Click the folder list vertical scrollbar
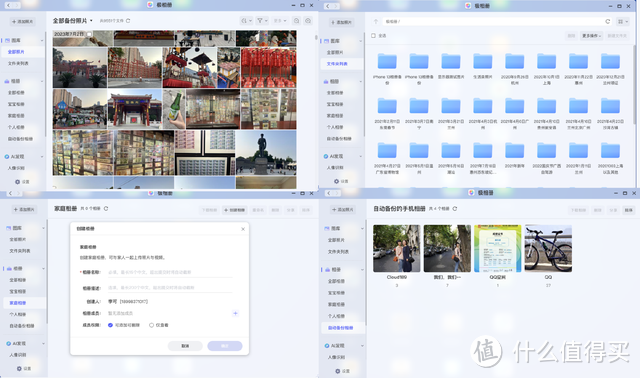This screenshot has height=378, width=640. click(x=634, y=84)
